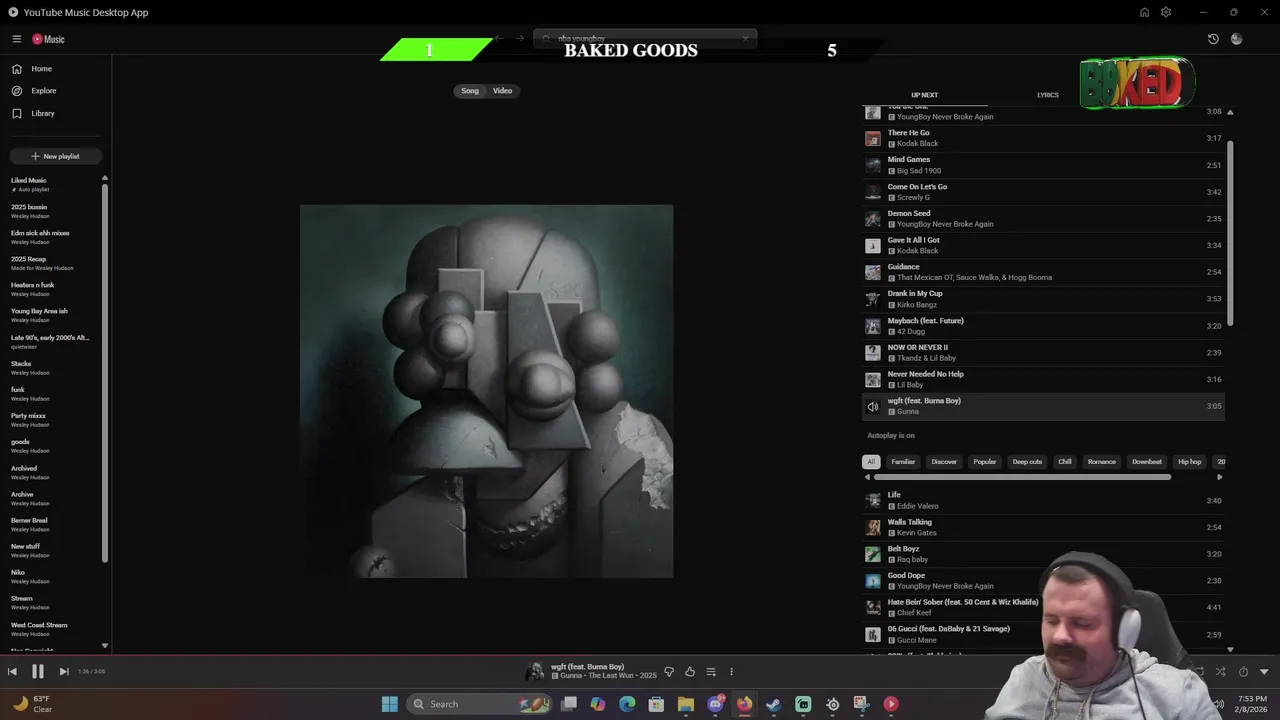Open account avatar menu
Screen dimensions: 1280x720
tap(1236, 39)
